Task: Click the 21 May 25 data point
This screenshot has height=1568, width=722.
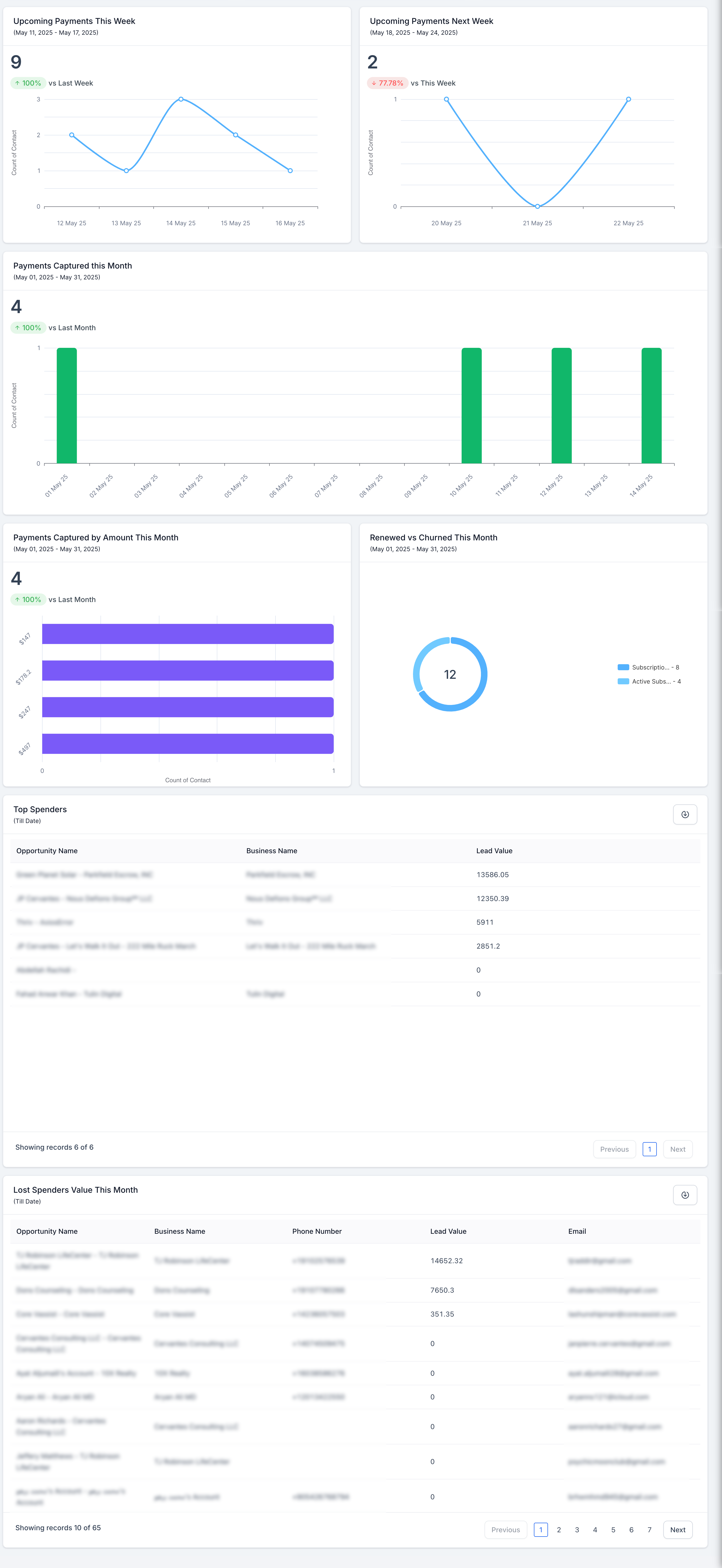Action: point(537,206)
